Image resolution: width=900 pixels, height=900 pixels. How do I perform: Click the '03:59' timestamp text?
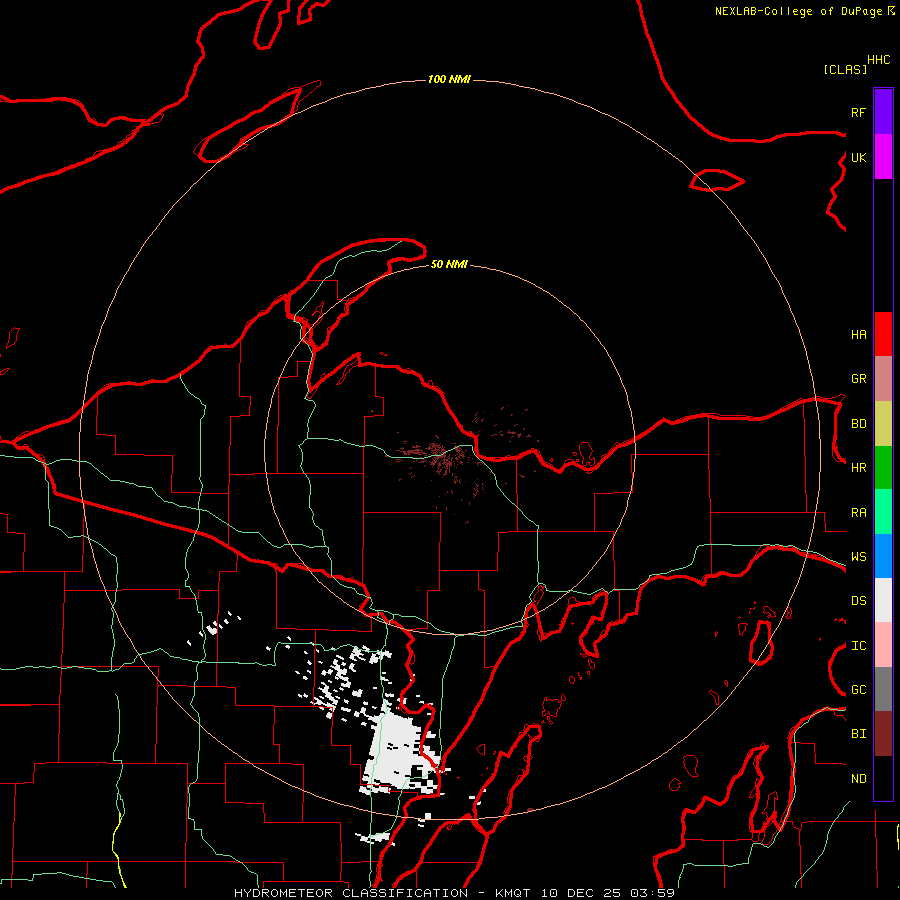652,893
